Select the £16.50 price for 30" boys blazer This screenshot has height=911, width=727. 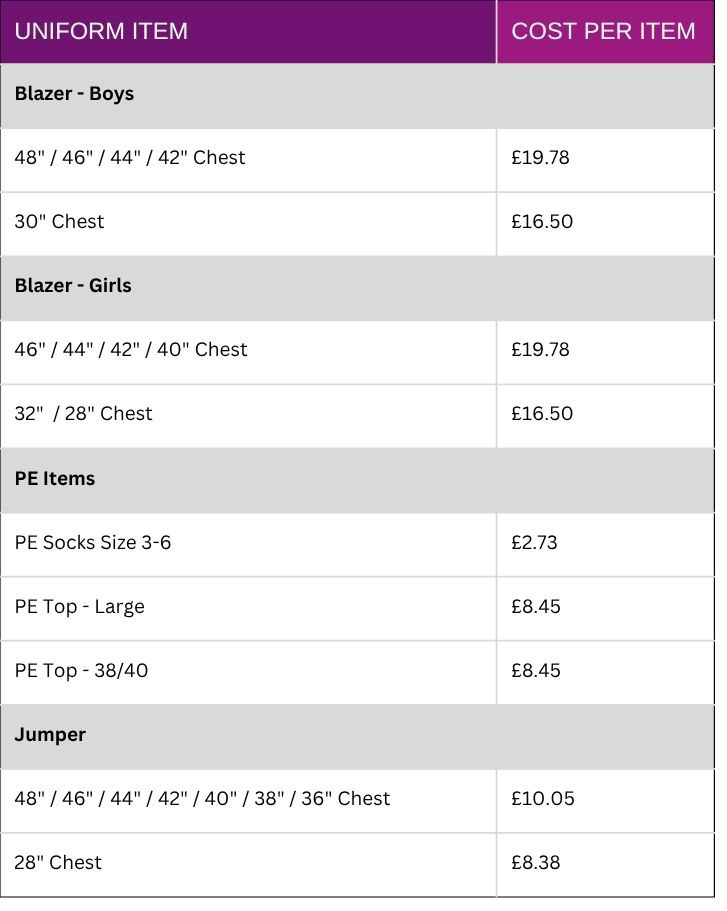point(541,222)
